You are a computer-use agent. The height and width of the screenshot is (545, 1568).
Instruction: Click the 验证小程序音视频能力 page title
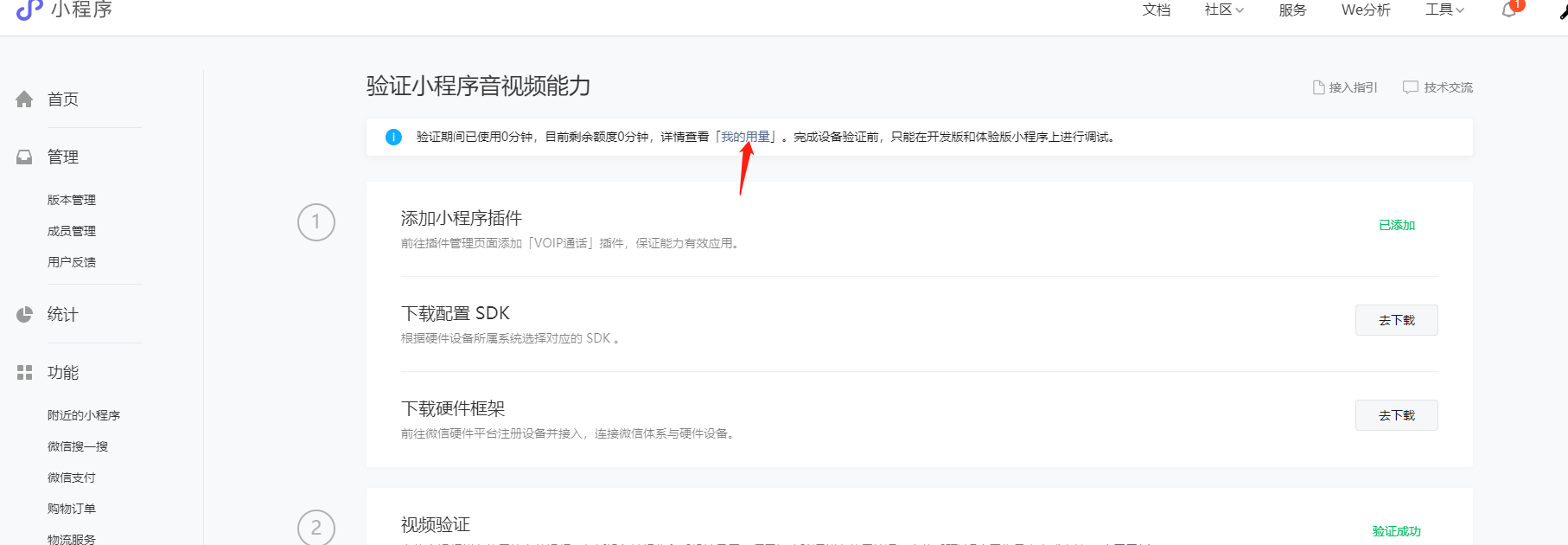(x=479, y=86)
